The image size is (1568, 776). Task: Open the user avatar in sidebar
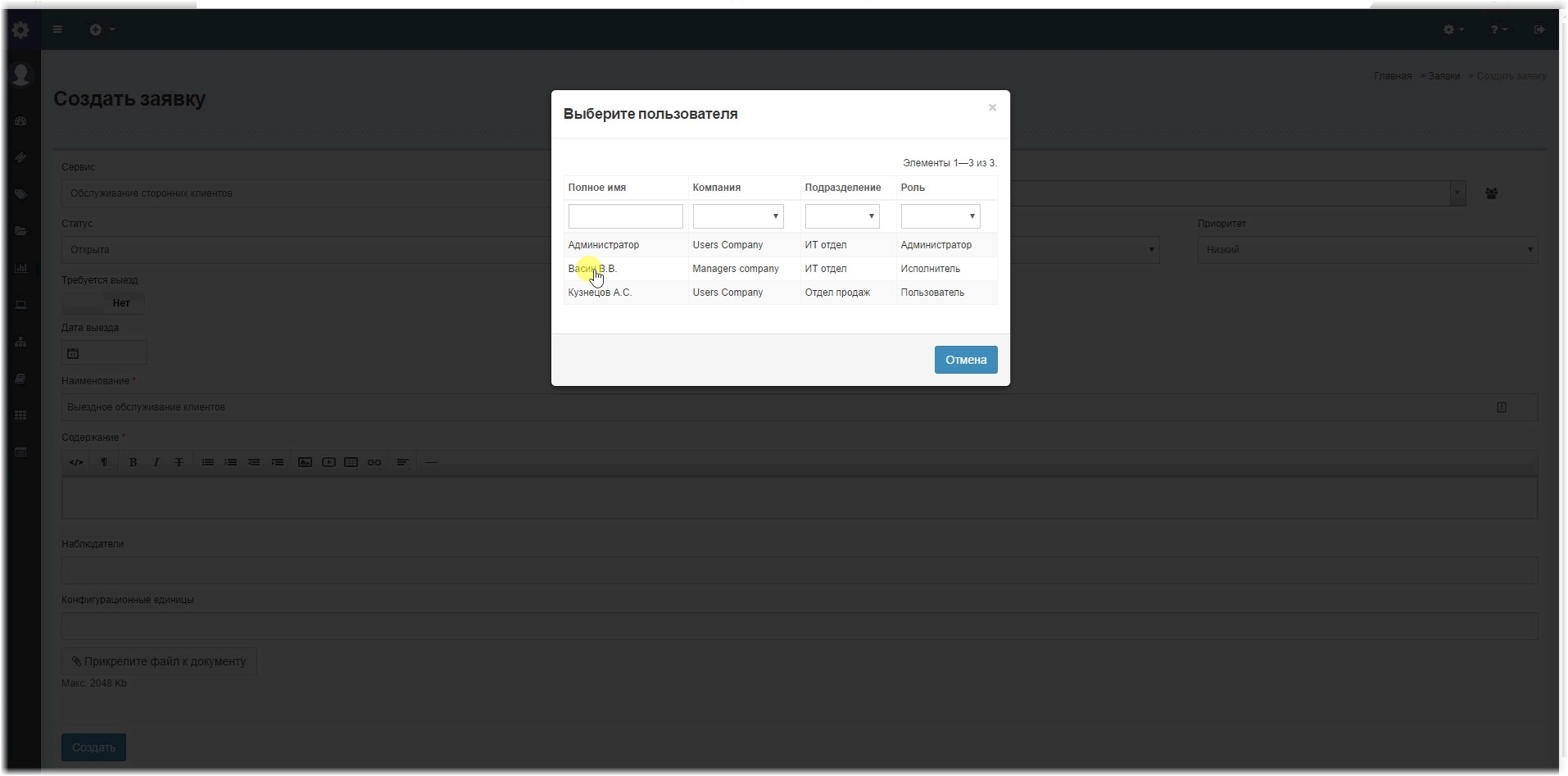coord(21,75)
